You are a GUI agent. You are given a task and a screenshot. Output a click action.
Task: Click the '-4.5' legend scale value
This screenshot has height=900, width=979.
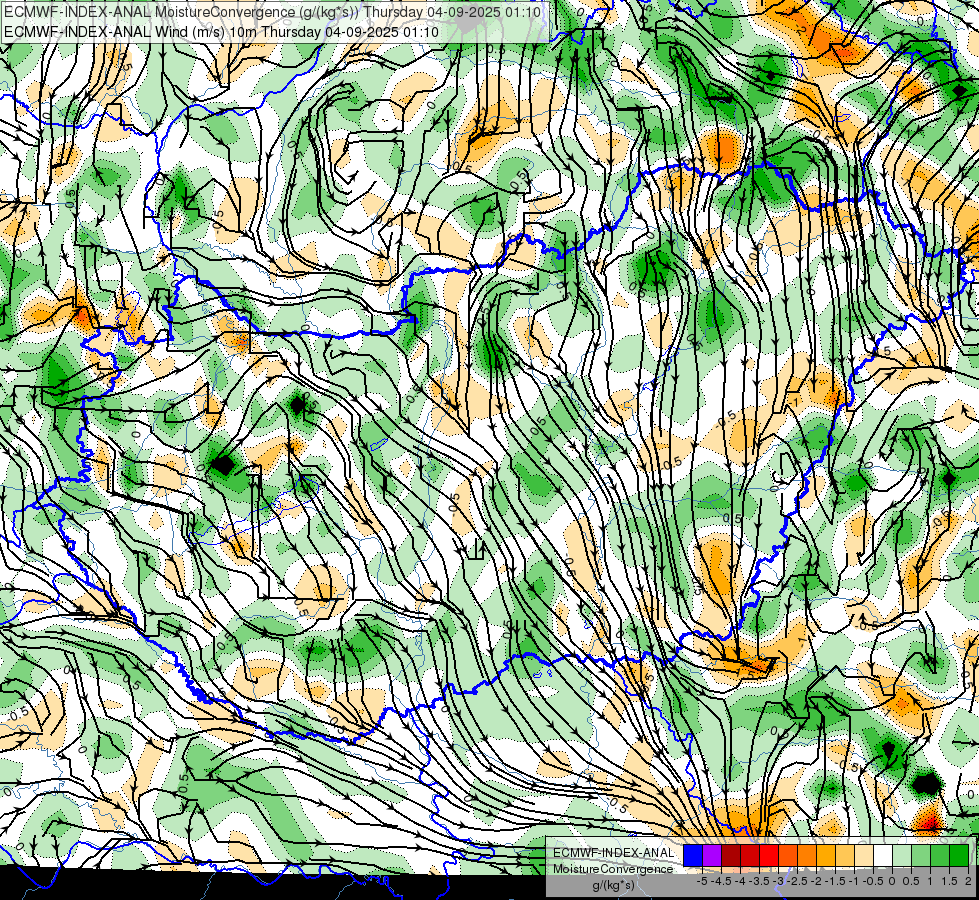pos(721,881)
